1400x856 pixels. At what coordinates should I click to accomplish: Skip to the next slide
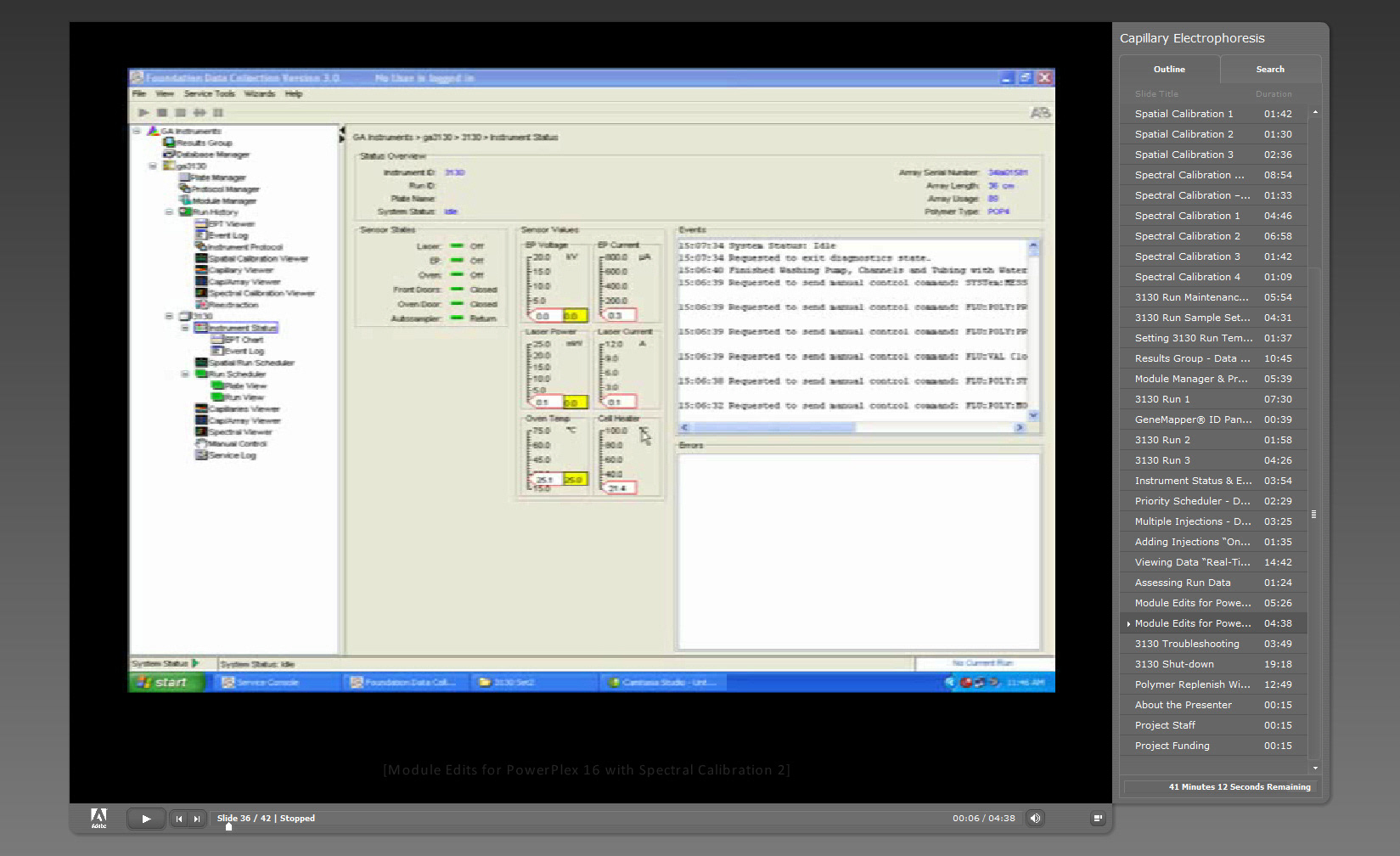[197, 819]
